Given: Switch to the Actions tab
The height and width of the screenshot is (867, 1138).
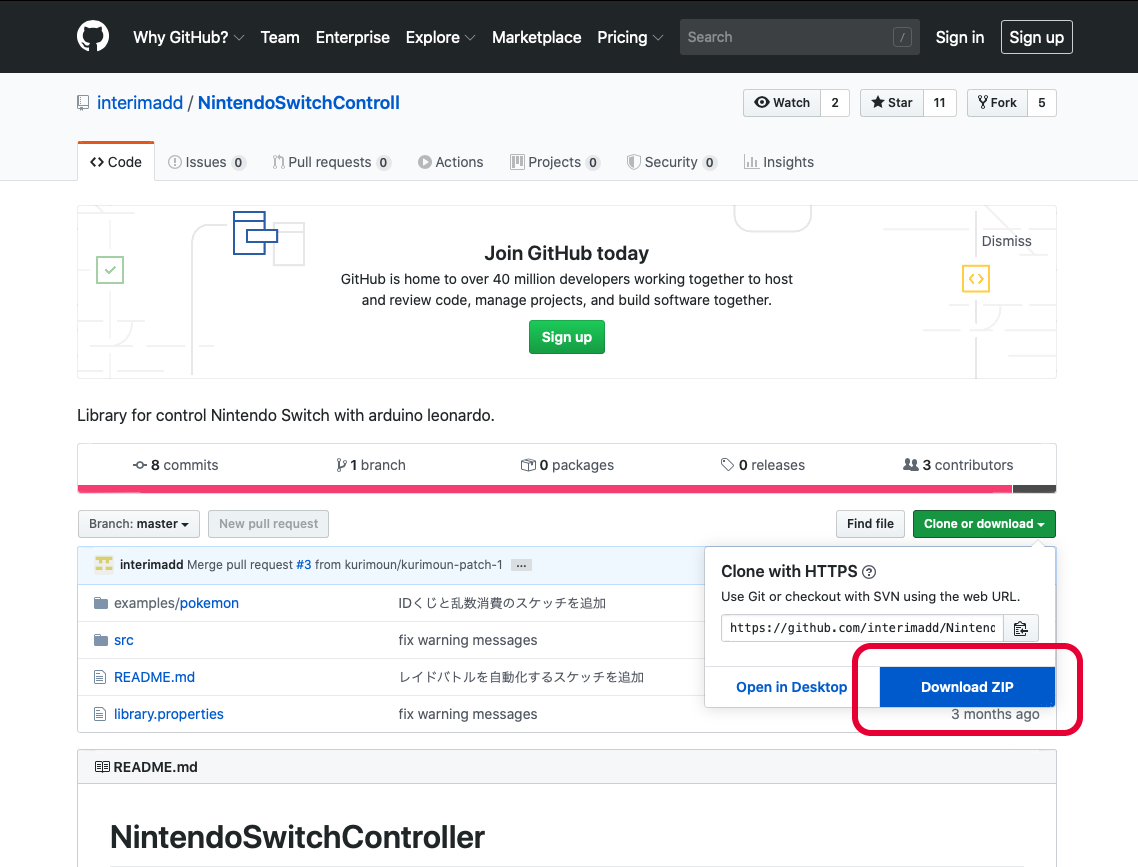Looking at the screenshot, I should [451, 162].
